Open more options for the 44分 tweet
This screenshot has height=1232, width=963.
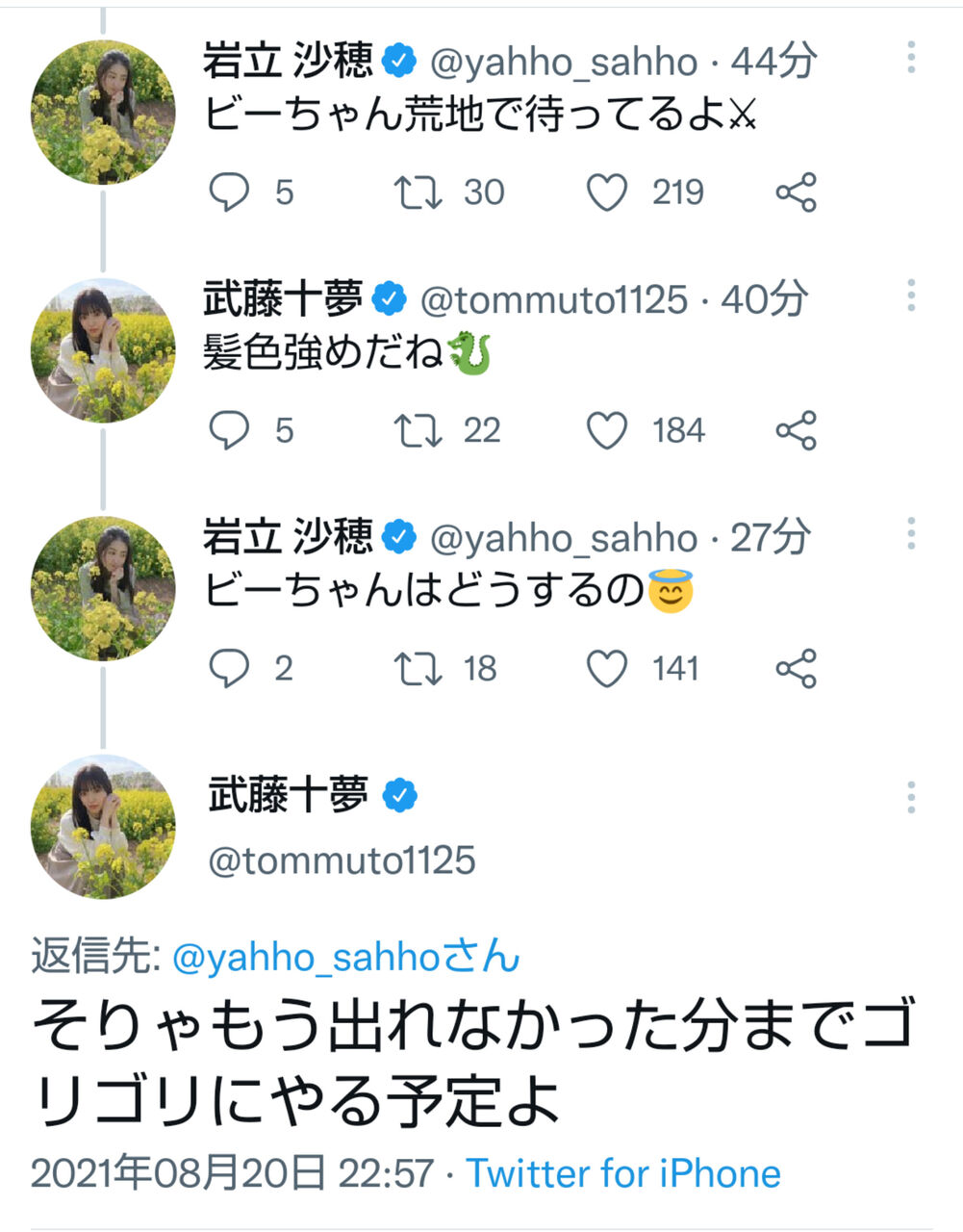coord(910,59)
